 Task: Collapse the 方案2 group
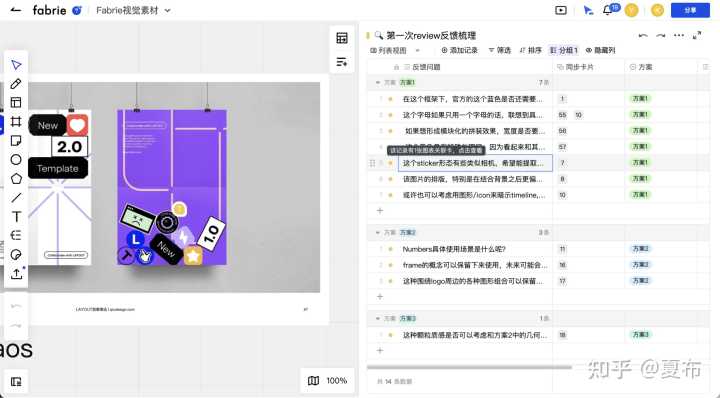coord(378,233)
